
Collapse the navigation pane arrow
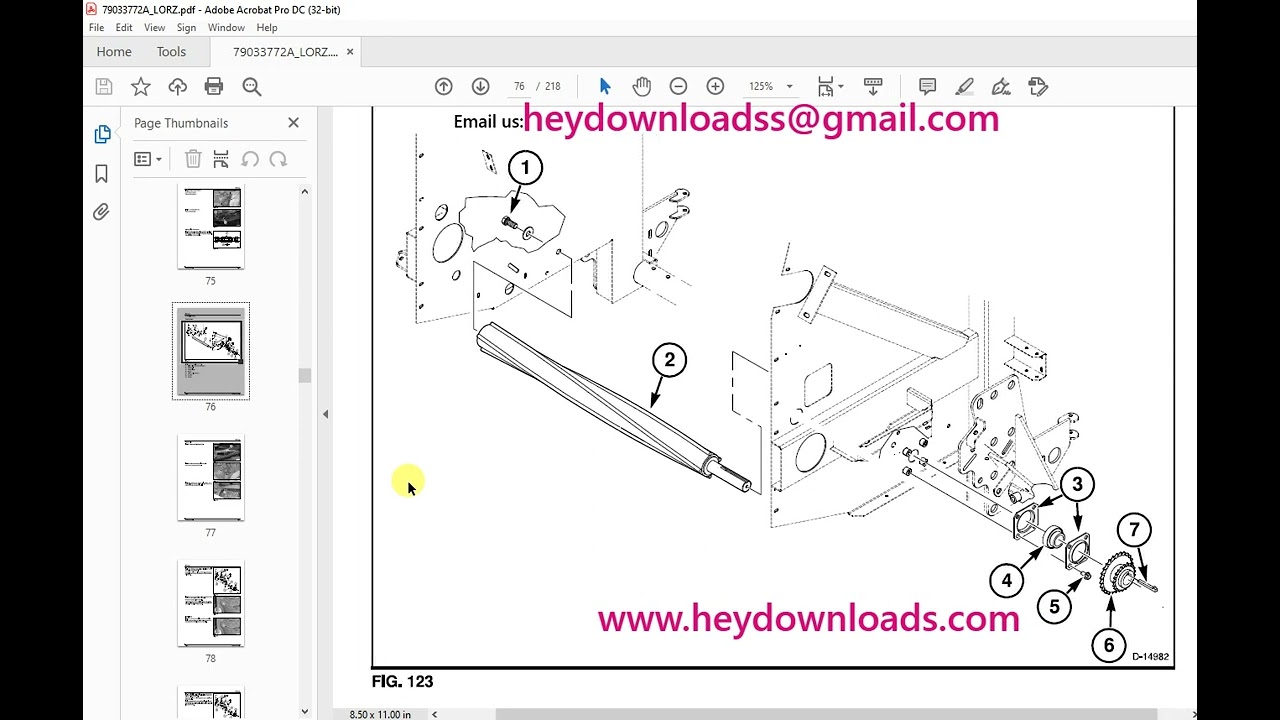click(x=325, y=414)
